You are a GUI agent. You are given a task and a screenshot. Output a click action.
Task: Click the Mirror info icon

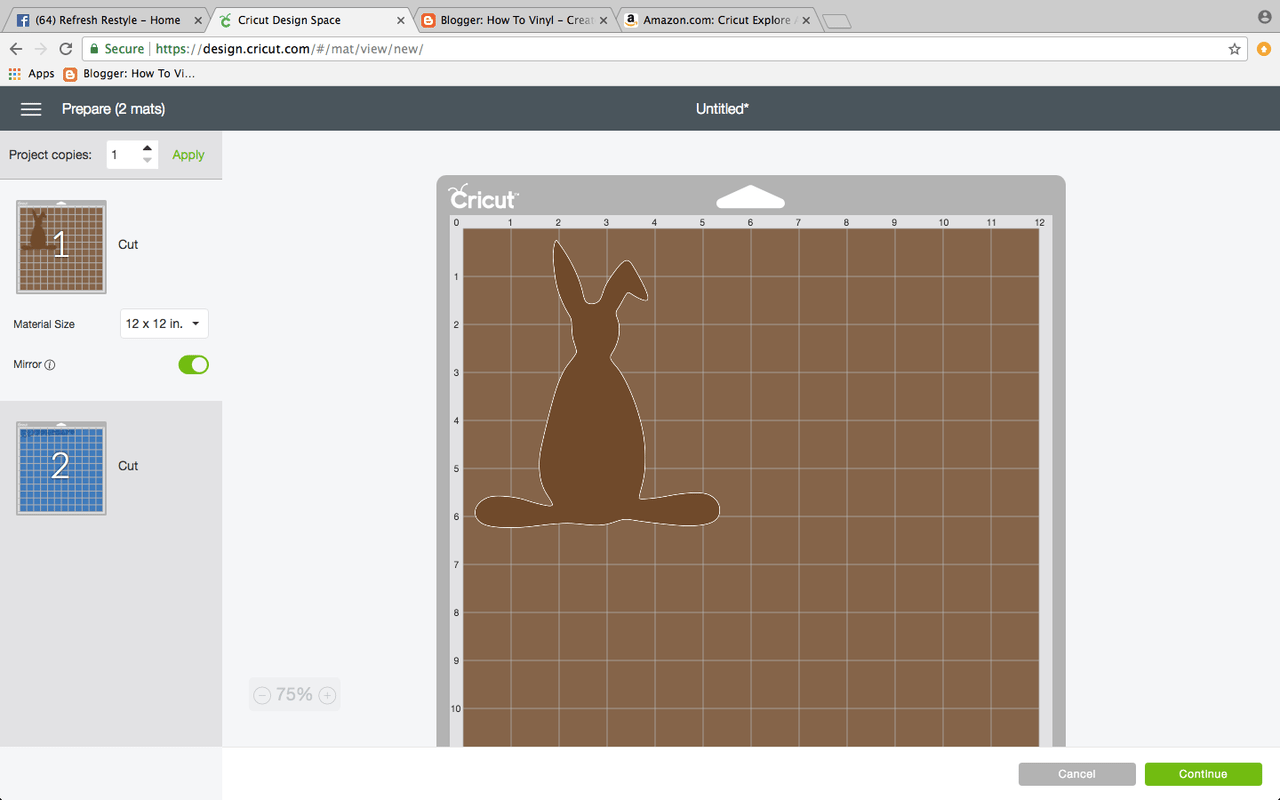click(50, 365)
